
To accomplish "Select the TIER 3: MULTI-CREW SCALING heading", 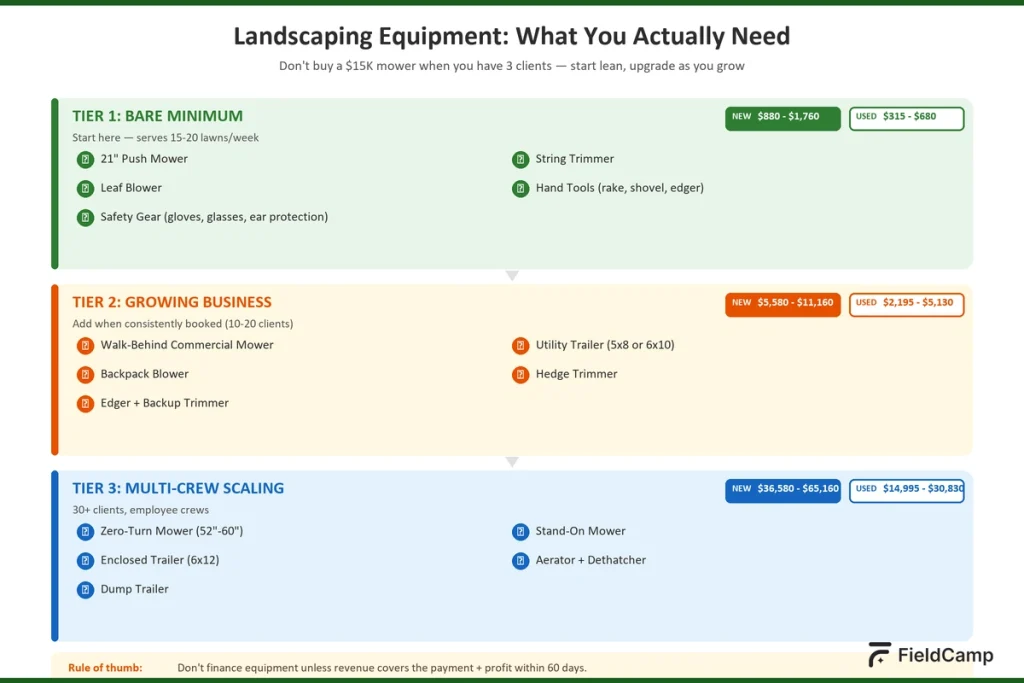I will coord(178,488).
